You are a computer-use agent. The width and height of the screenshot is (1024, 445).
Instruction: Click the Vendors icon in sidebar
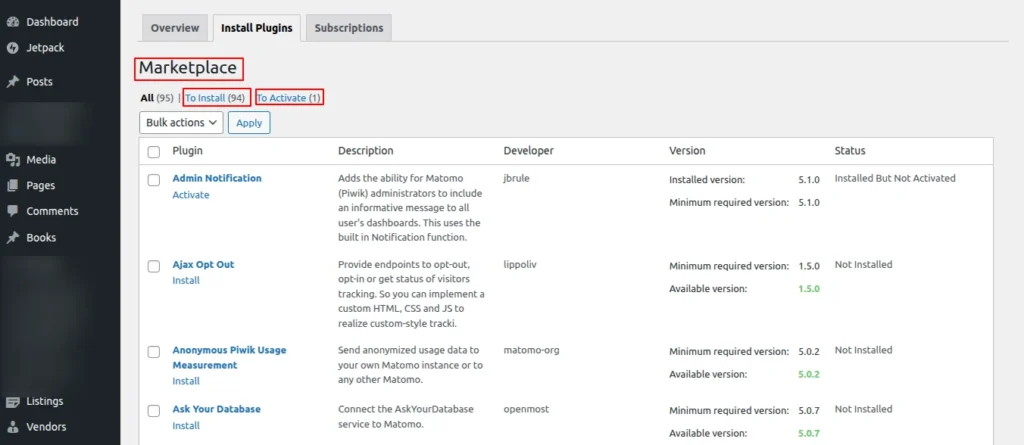(12, 427)
